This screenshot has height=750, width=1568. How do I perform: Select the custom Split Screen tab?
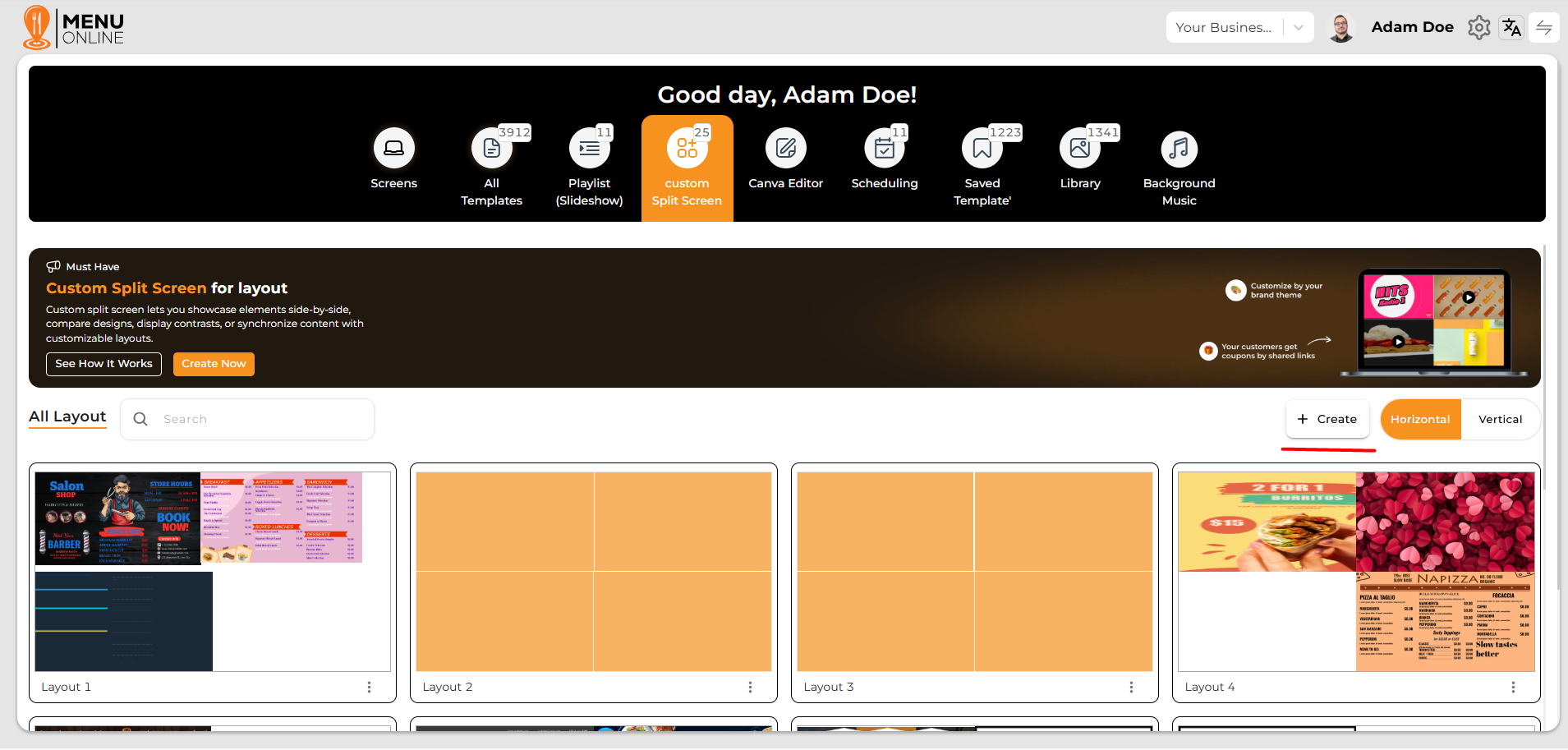[687, 168]
